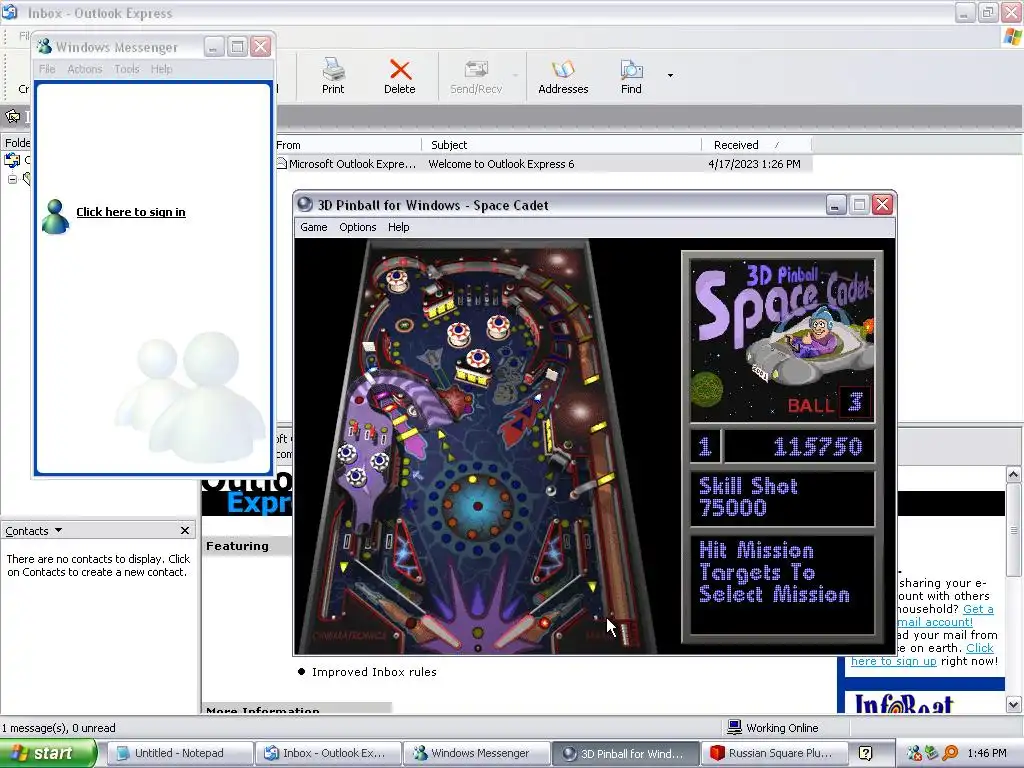This screenshot has height=768, width=1024.
Task: Click the InfoBeat banner image
Action: [x=905, y=703]
